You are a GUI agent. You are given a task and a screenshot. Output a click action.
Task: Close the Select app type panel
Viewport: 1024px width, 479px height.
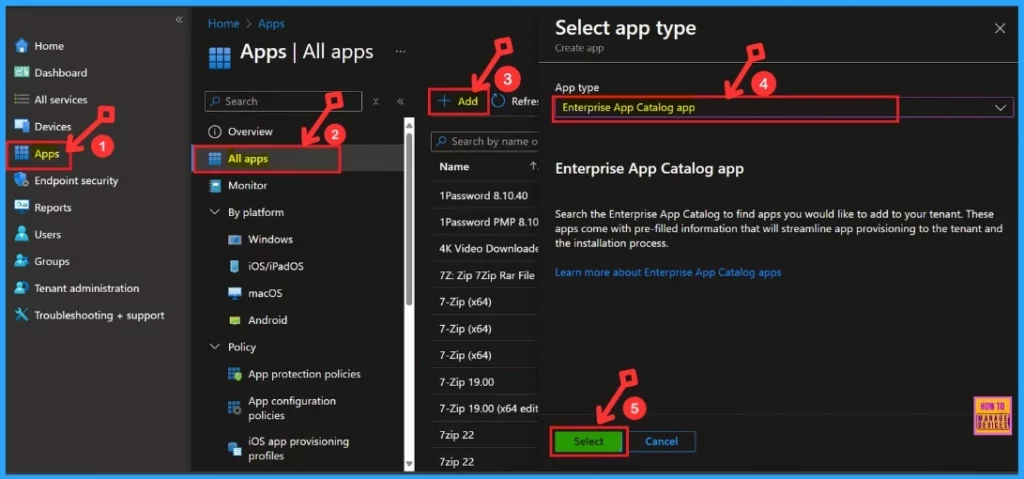(1000, 28)
